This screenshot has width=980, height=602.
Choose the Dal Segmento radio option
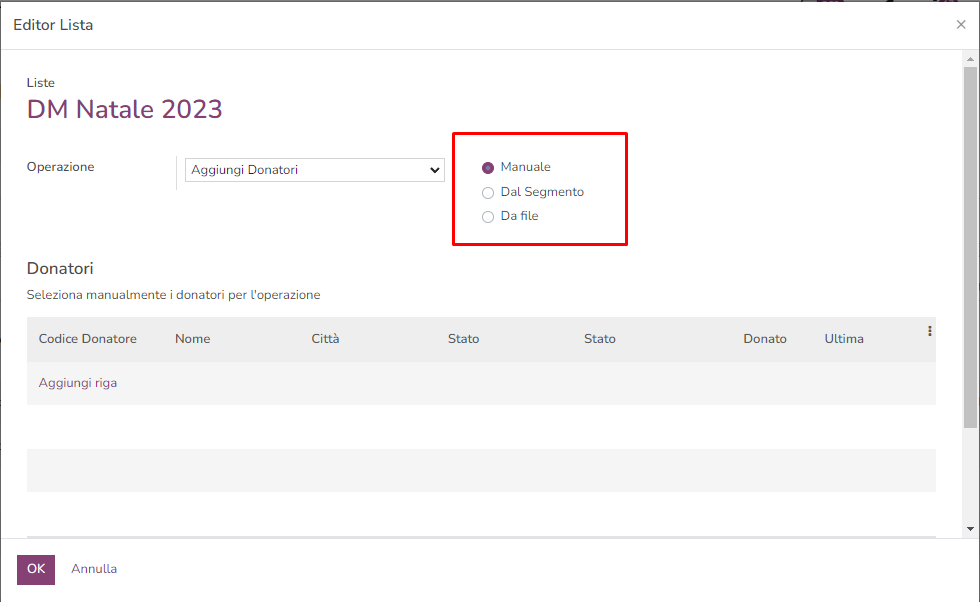(x=488, y=192)
